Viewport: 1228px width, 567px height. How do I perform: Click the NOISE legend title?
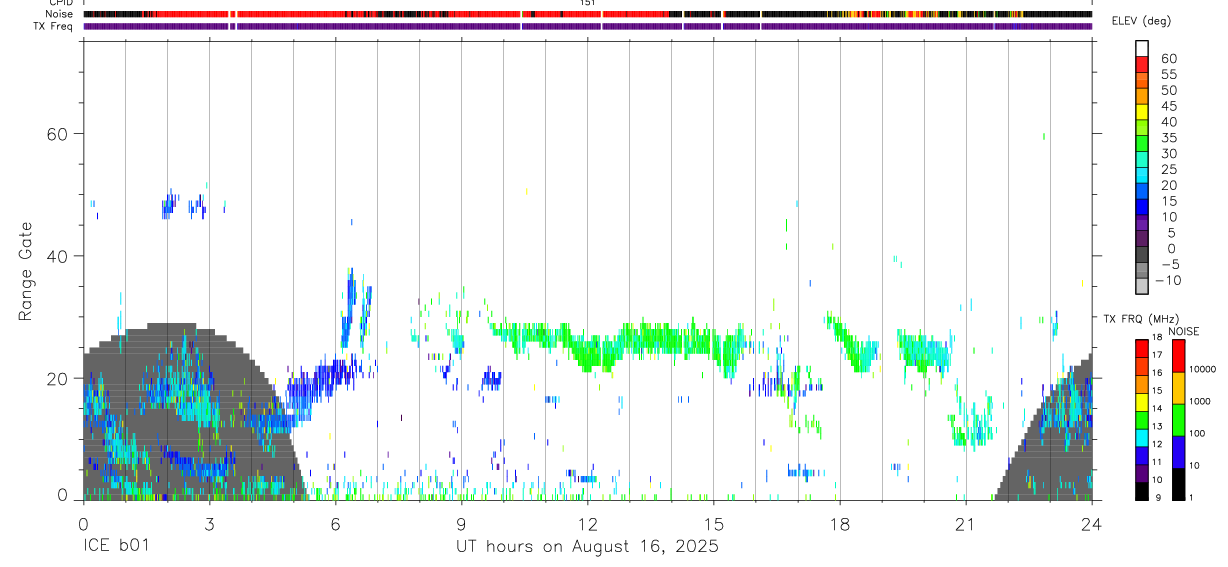[1186, 332]
